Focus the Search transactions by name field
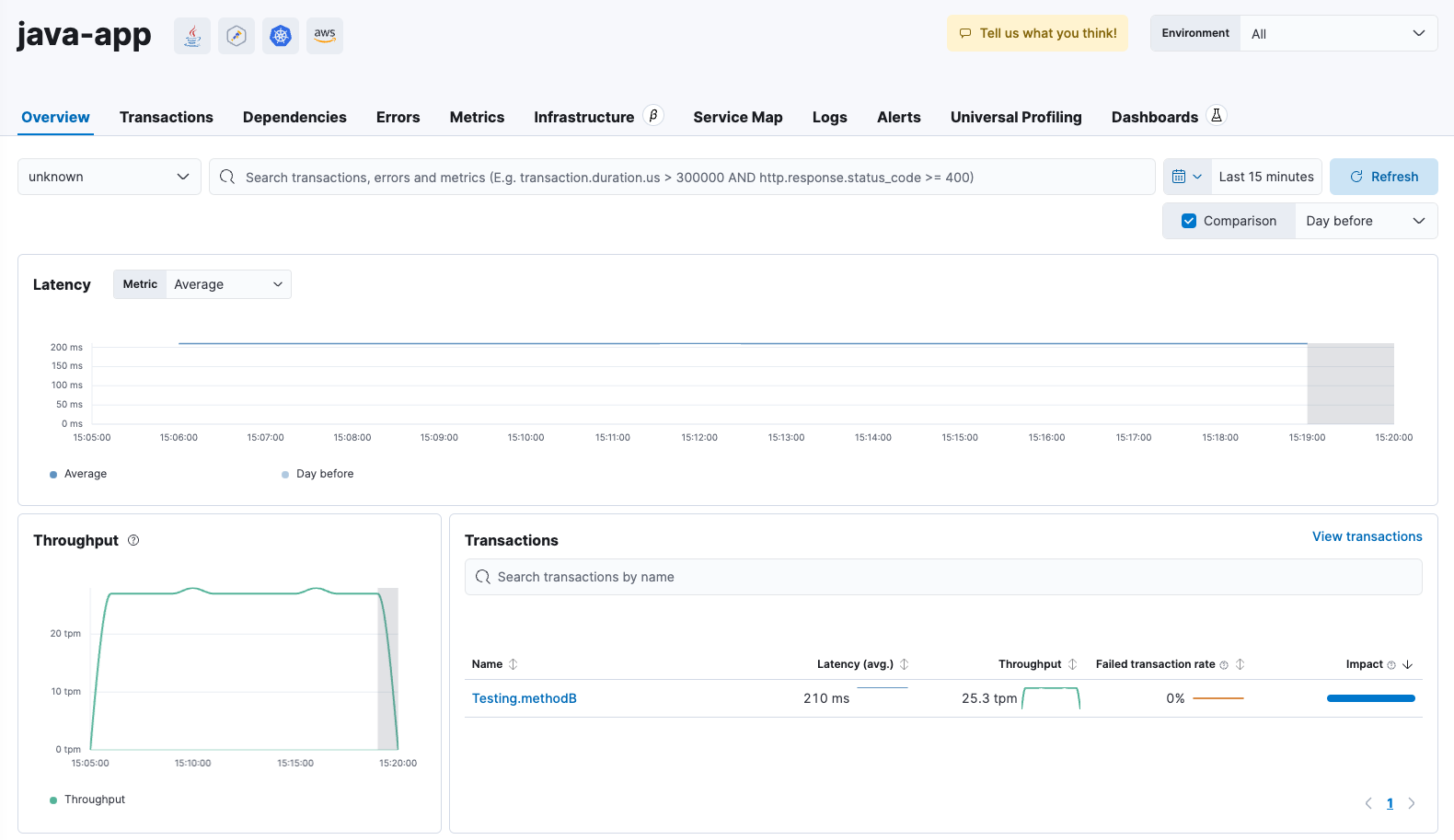The image size is (1454, 840). tap(943, 577)
